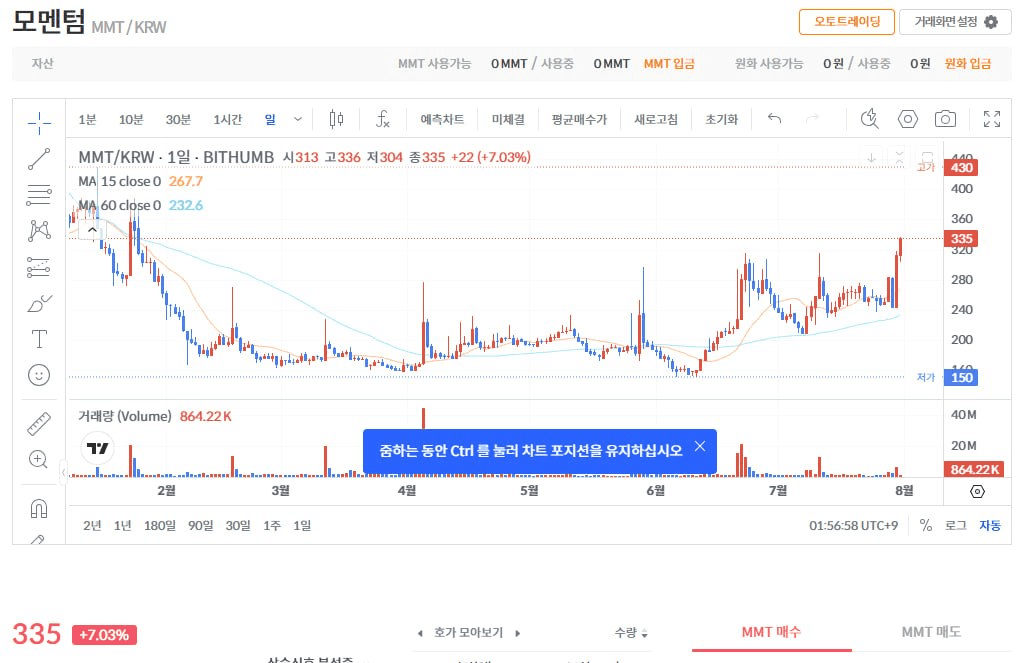Close the blue Ctrl zoom tooltip

pyautogui.click(x=700, y=446)
